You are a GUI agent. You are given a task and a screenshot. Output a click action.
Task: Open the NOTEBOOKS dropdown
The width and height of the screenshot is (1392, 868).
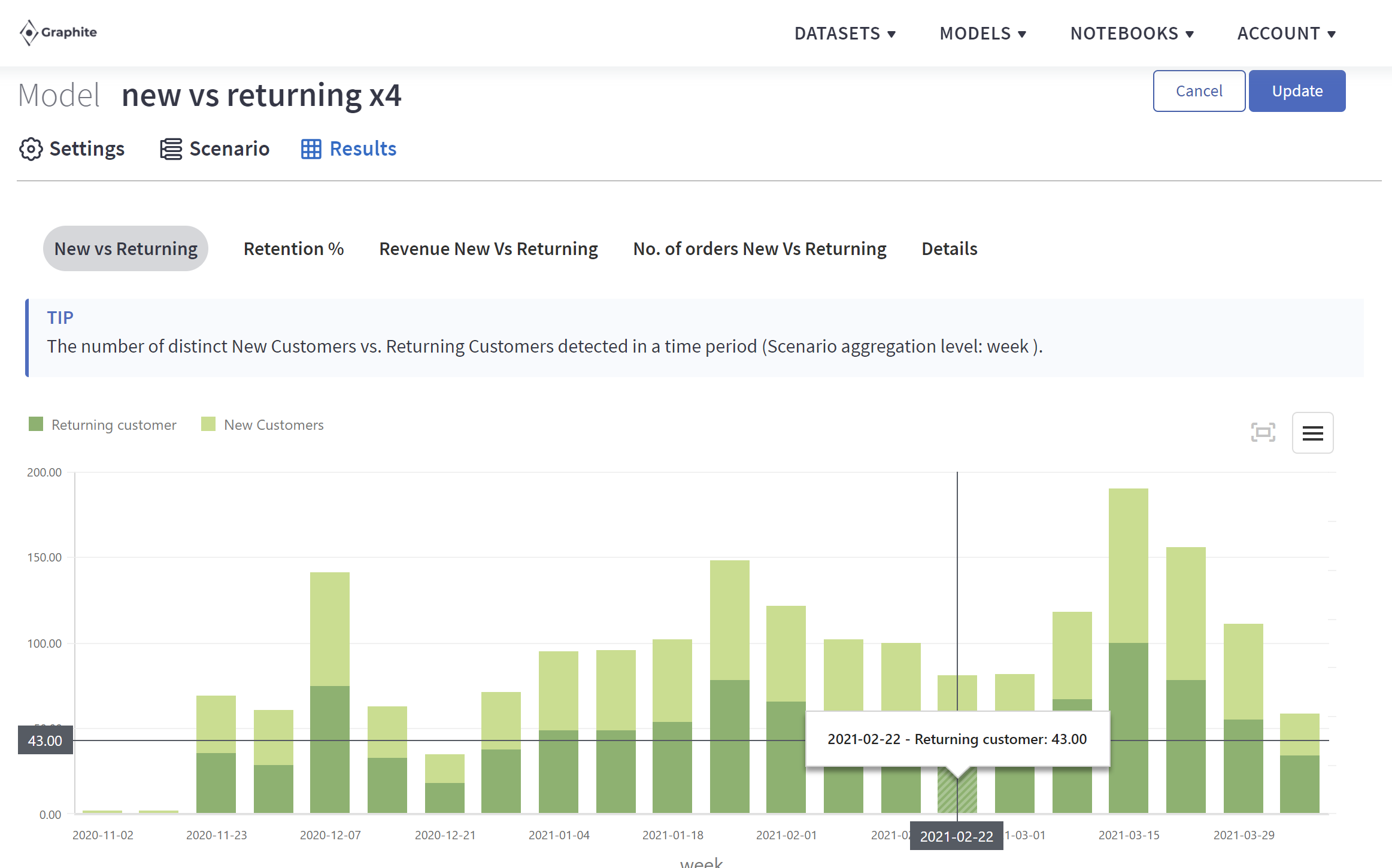pyautogui.click(x=1132, y=34)
